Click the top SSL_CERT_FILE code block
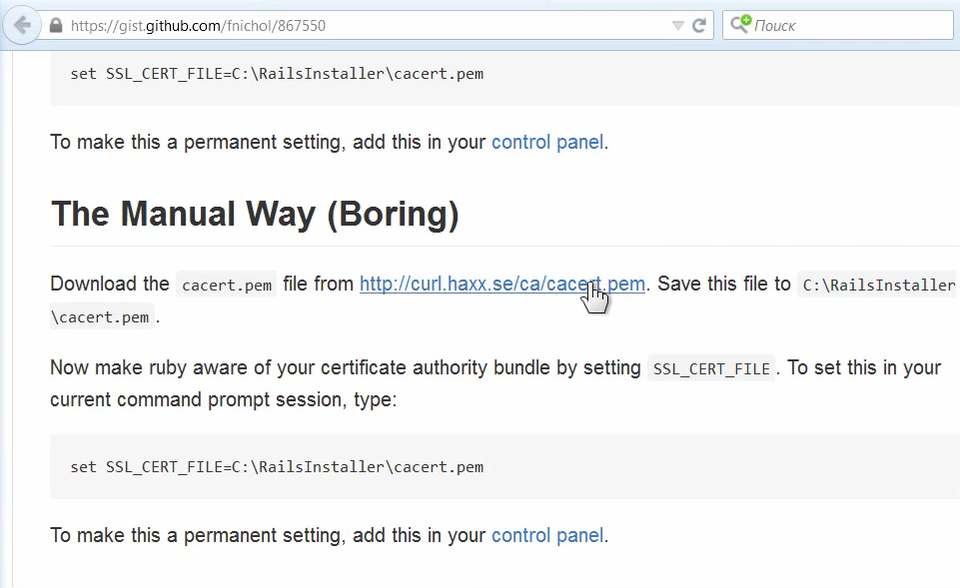This screenshot has height=588, width=960. click(x=277, y=74)
